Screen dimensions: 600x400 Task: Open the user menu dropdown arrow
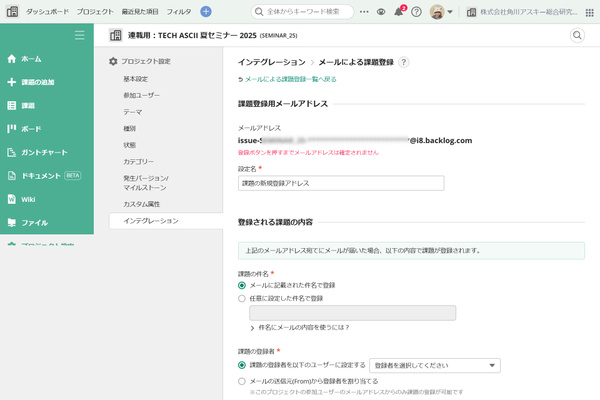click(450, 12)
